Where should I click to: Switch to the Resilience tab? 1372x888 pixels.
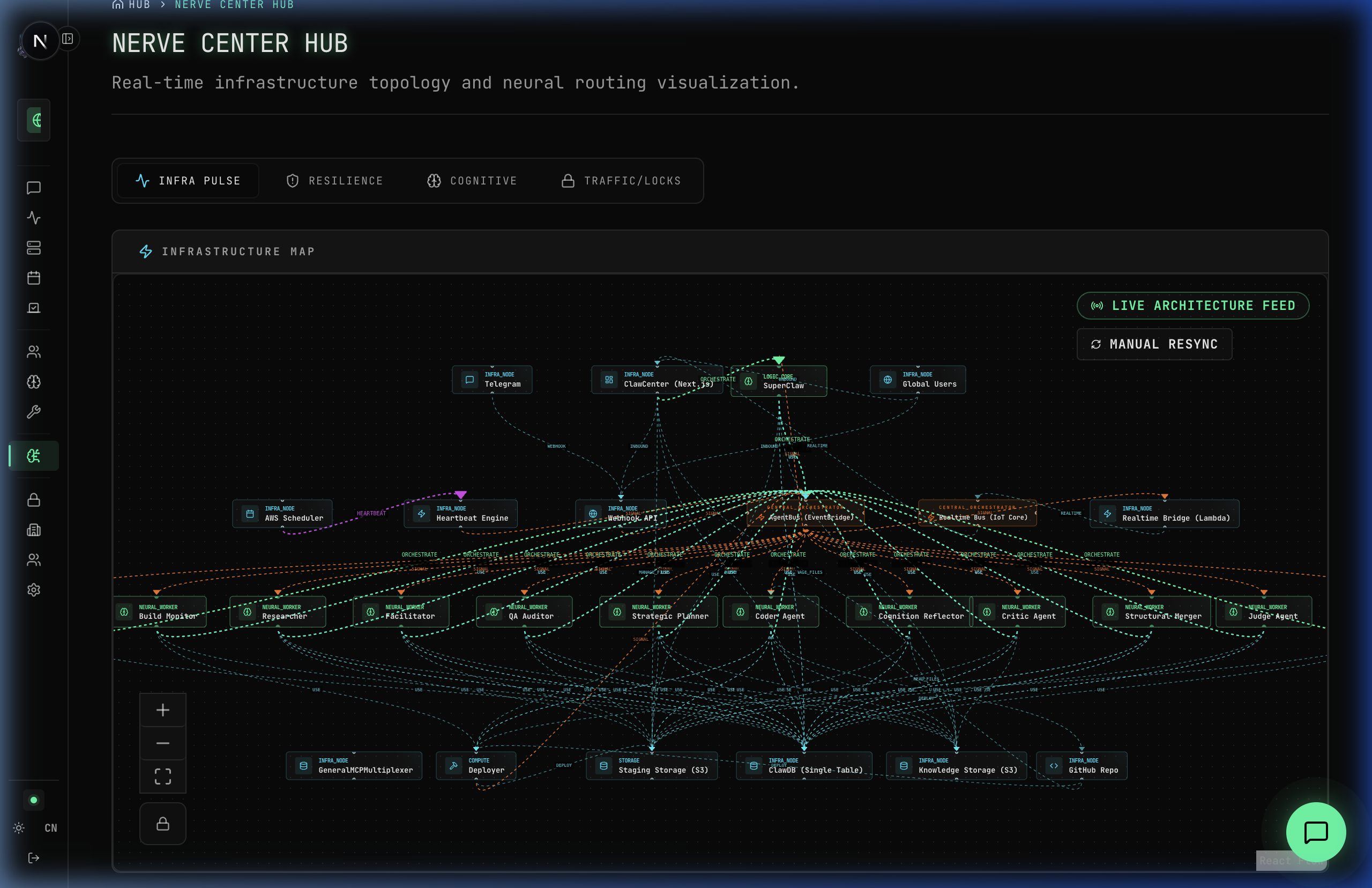(x=334, y=181)
